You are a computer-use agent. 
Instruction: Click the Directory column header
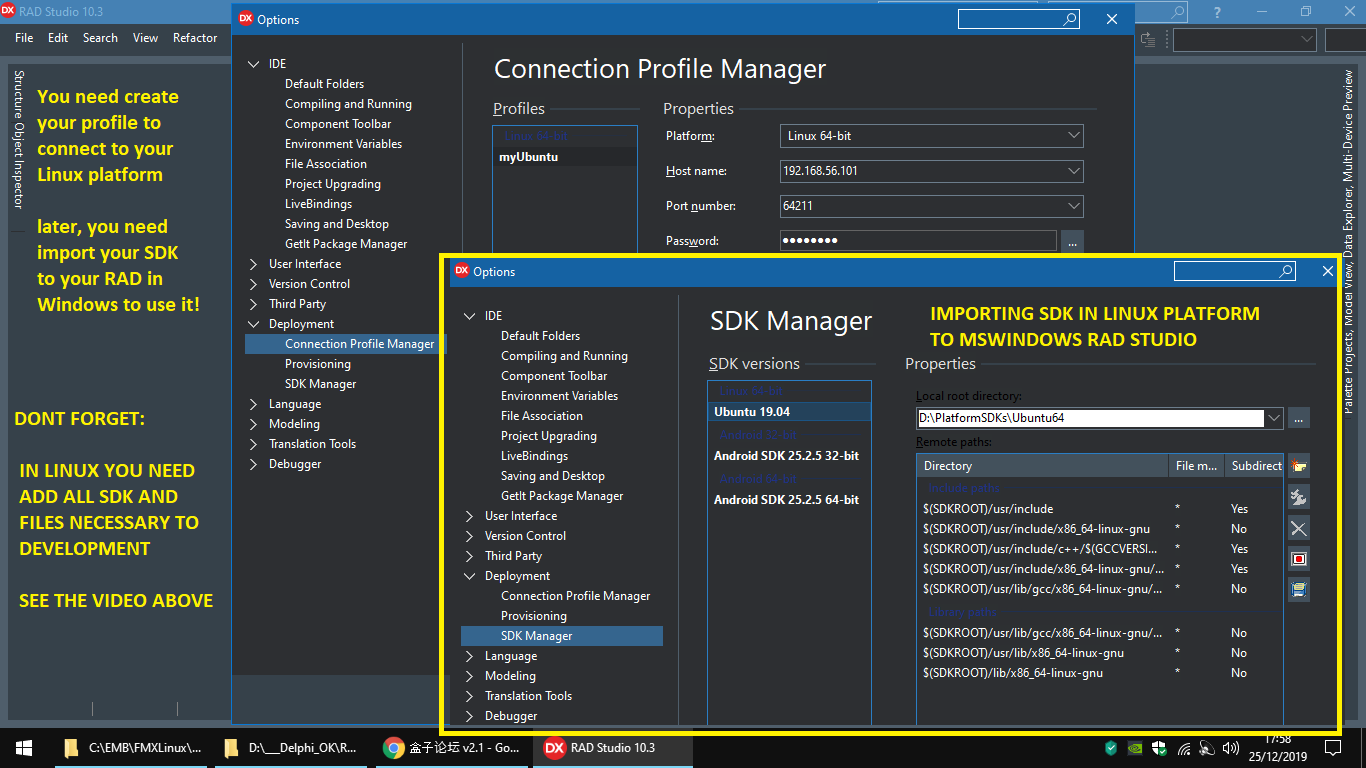coord(1043,466)
